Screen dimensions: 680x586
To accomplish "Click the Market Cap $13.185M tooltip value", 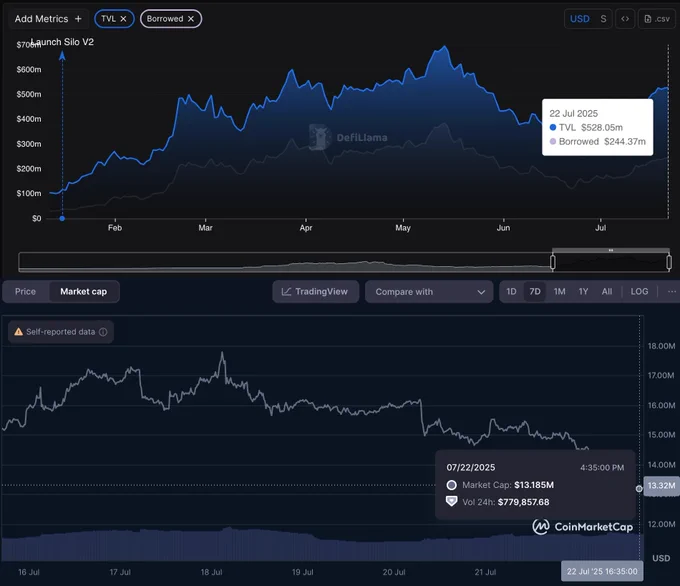I will tap(534, 485).
